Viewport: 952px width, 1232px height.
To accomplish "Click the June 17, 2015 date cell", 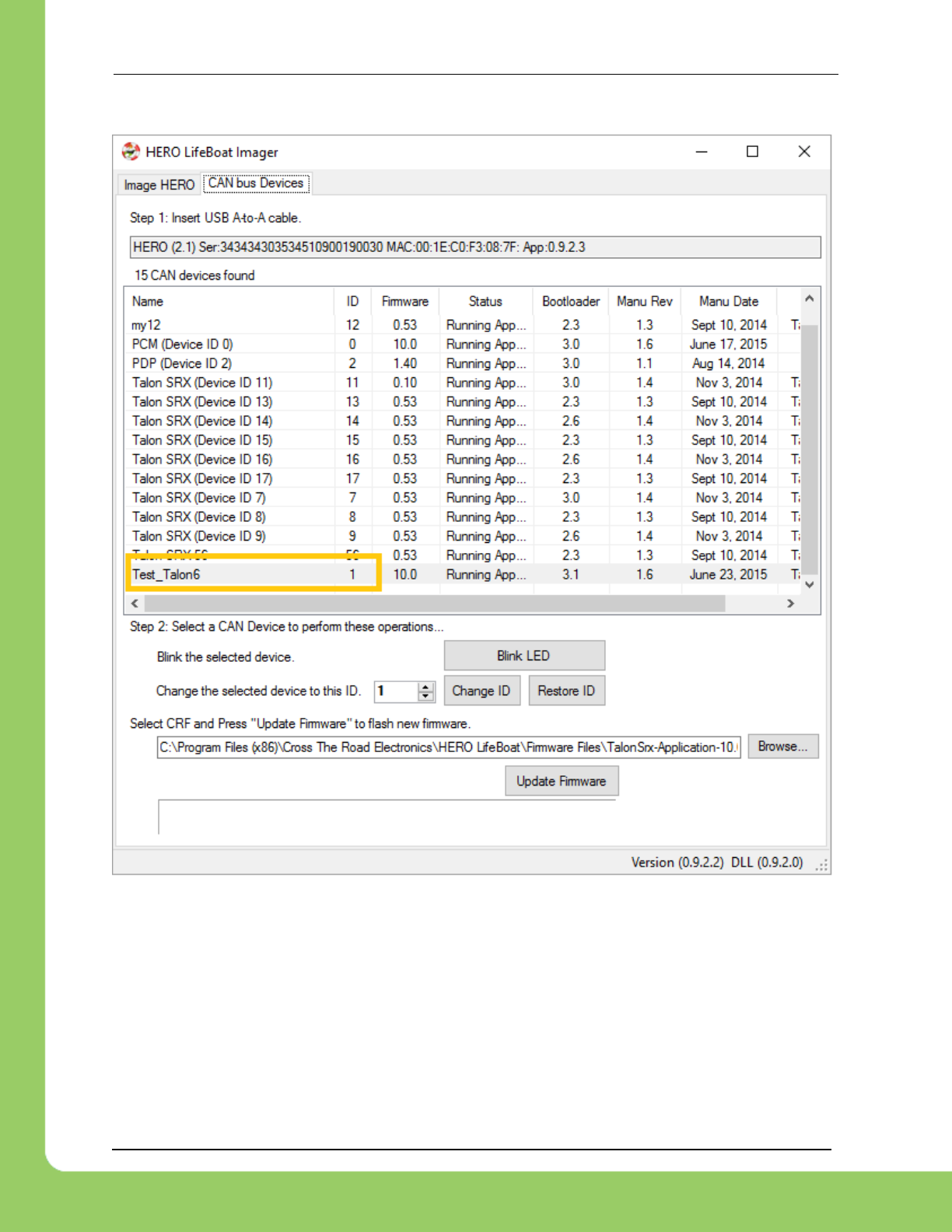I will click(729, 345).
